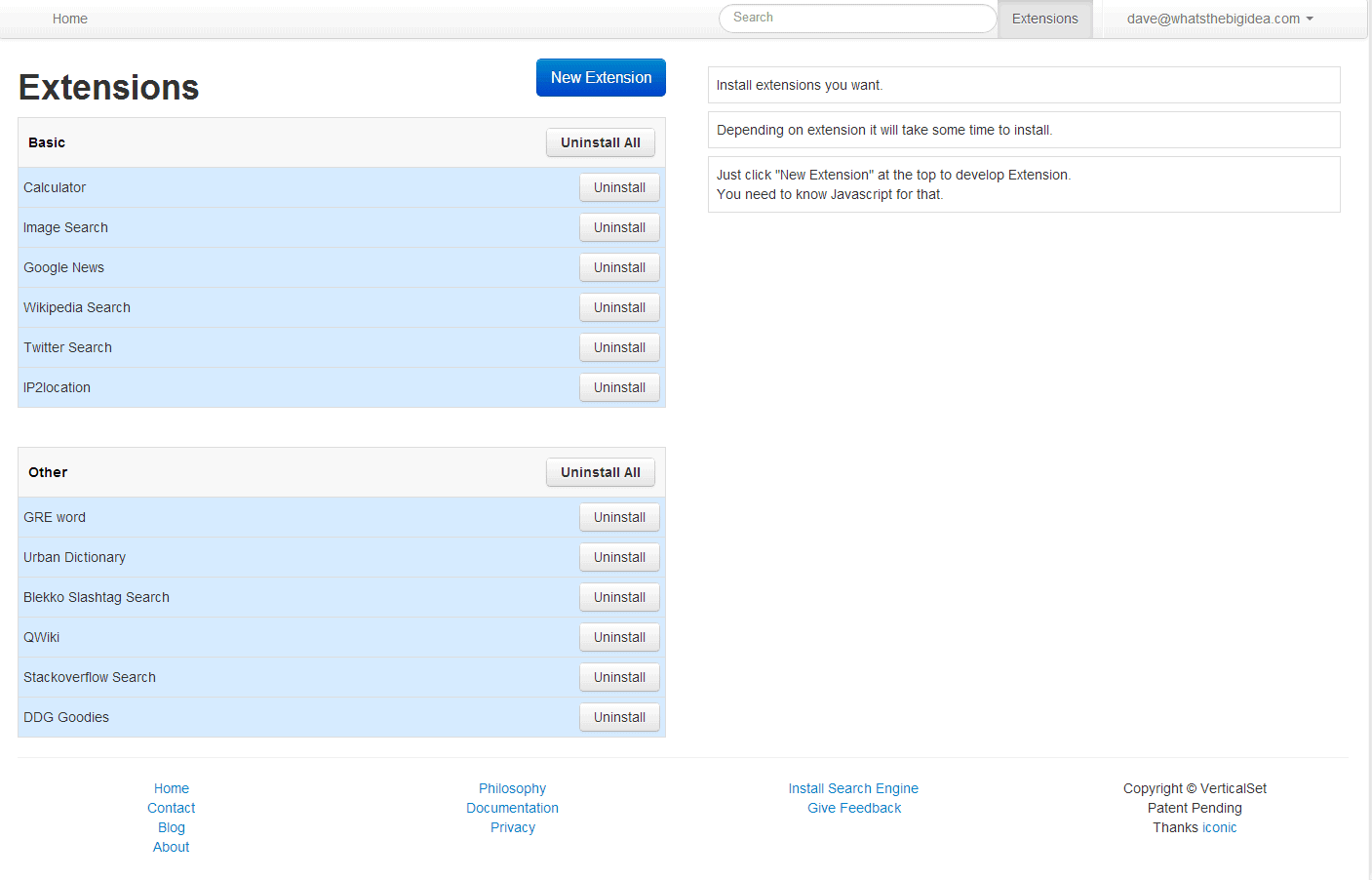The image size is (1372, 880).
Task: Select the IP2location extension name
Action: (x=57, y=387)
